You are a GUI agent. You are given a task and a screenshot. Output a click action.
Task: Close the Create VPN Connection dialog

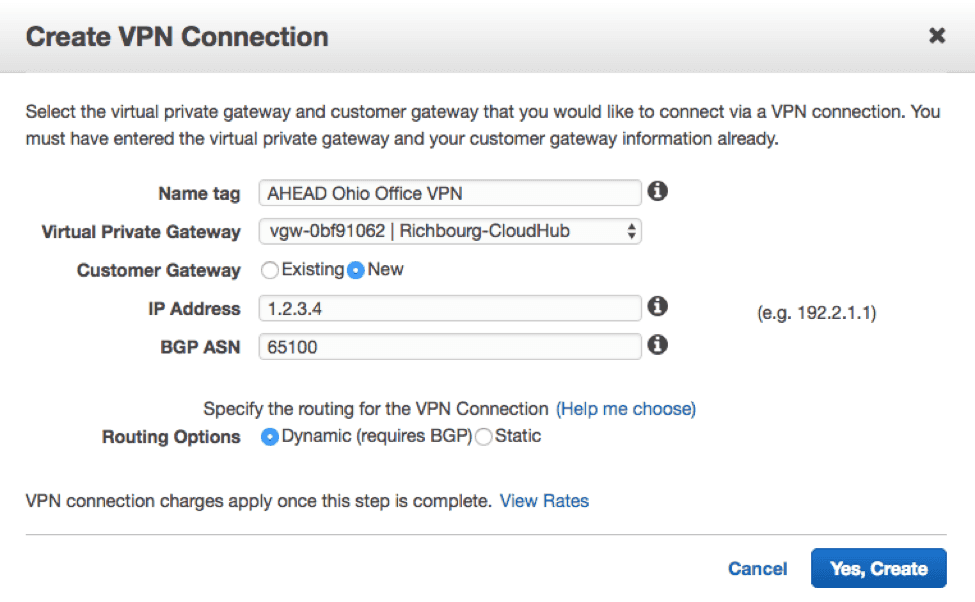coord(937,35)
